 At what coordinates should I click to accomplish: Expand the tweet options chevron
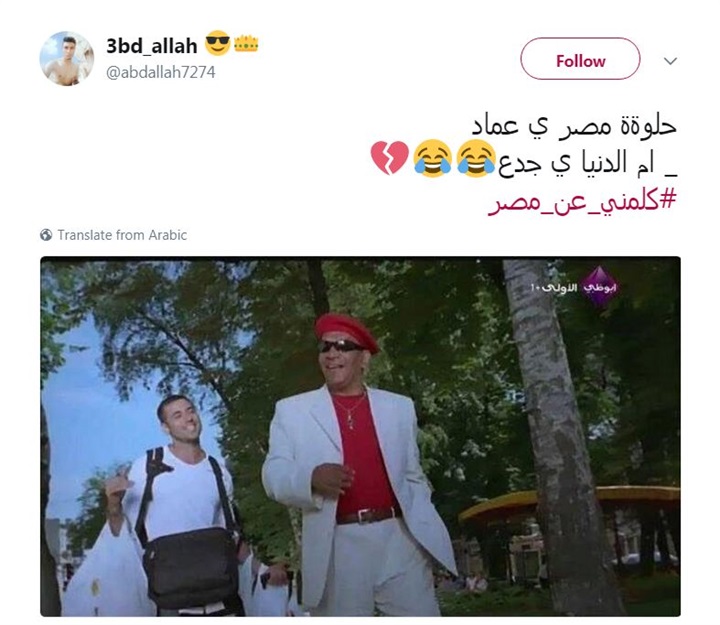670,61
